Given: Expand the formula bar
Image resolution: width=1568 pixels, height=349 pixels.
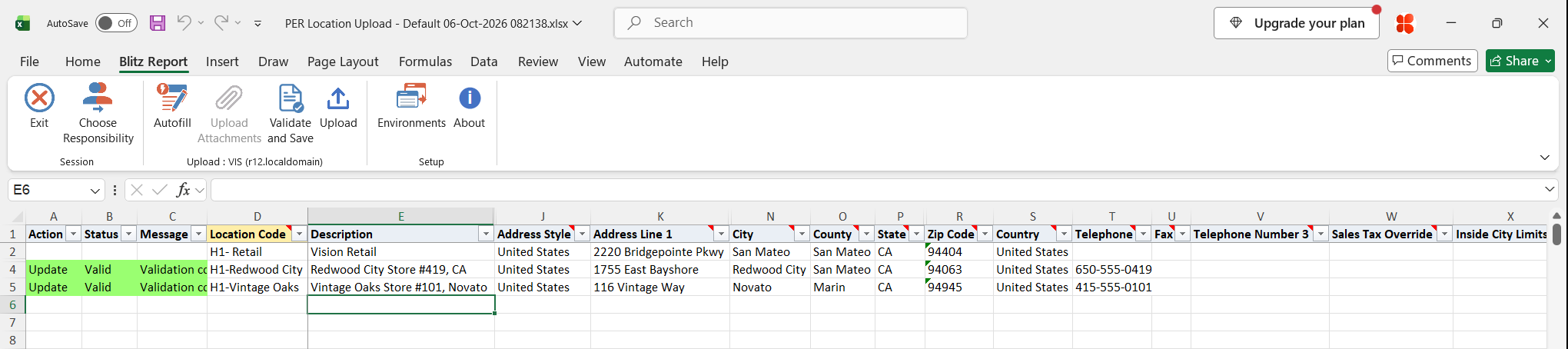Looking at the screenshot, I should click(1550, 189).
